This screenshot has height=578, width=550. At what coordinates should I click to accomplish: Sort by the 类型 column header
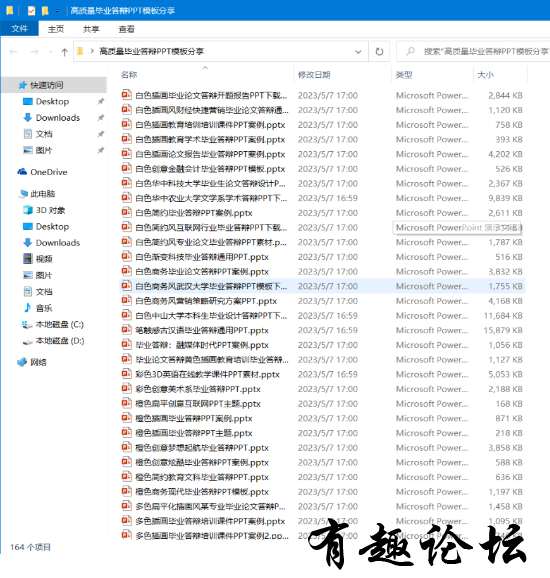[x=404, y=75]
